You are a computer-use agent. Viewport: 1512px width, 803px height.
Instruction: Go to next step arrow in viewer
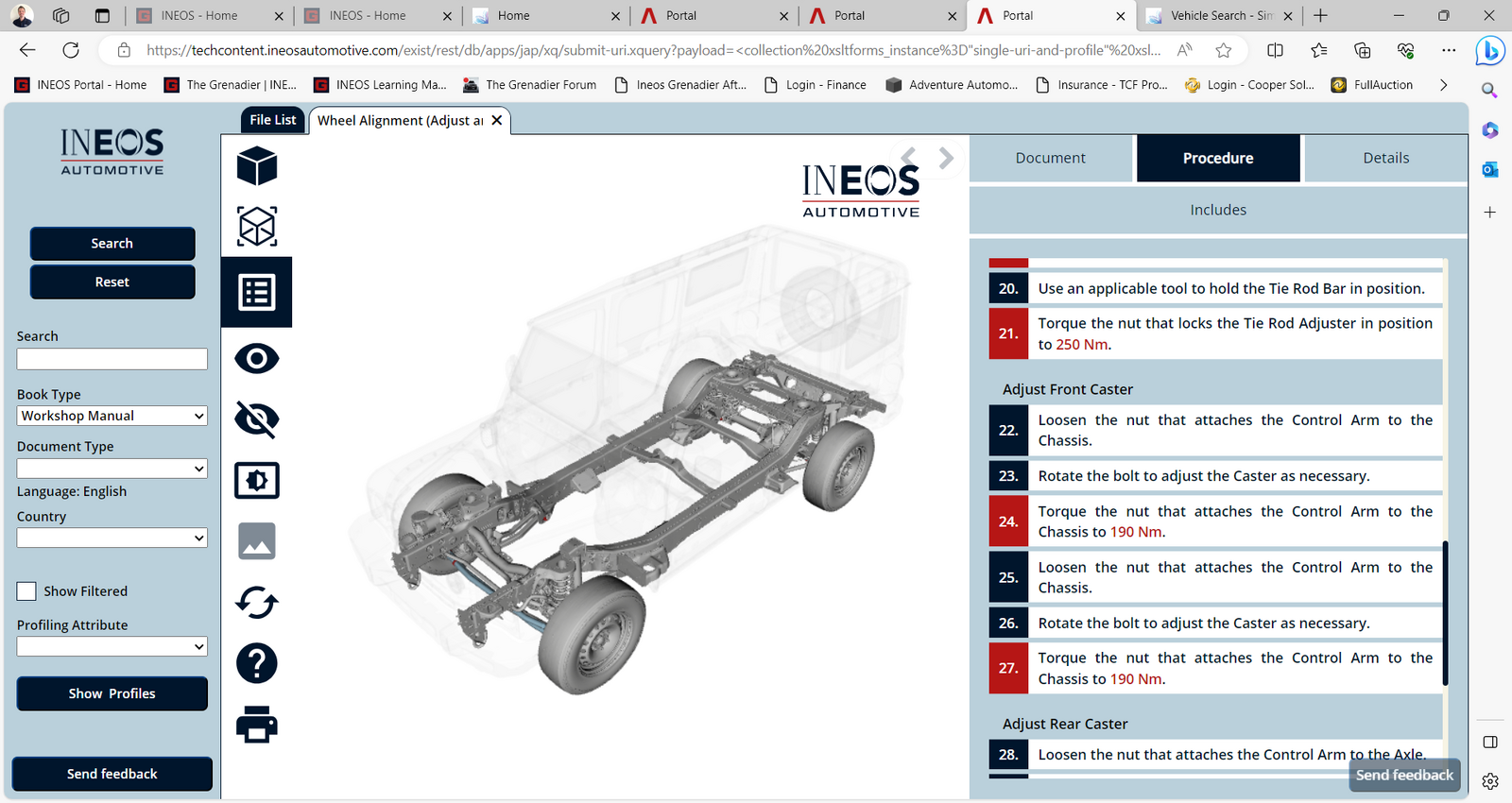(946, 158)
